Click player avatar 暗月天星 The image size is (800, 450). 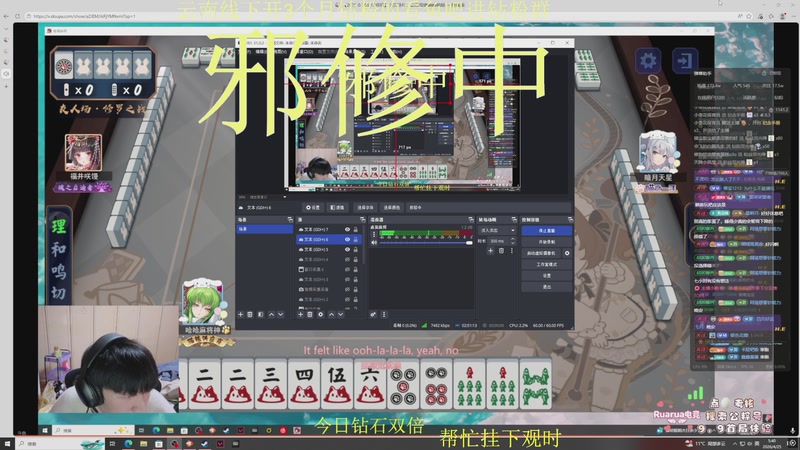coord(658,152)
